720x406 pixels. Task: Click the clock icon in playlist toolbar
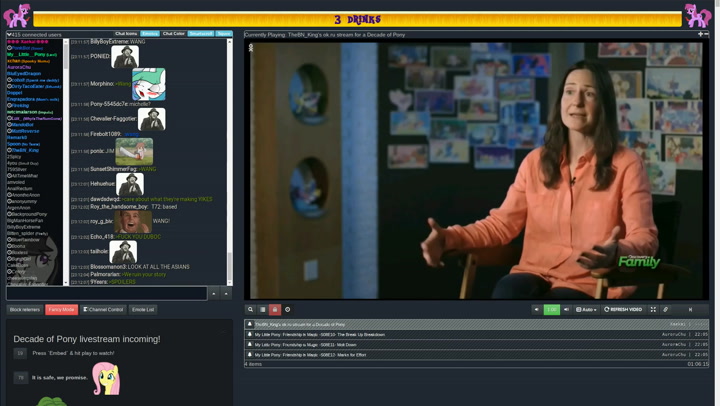pyautogui.click(x=288, y=310)
